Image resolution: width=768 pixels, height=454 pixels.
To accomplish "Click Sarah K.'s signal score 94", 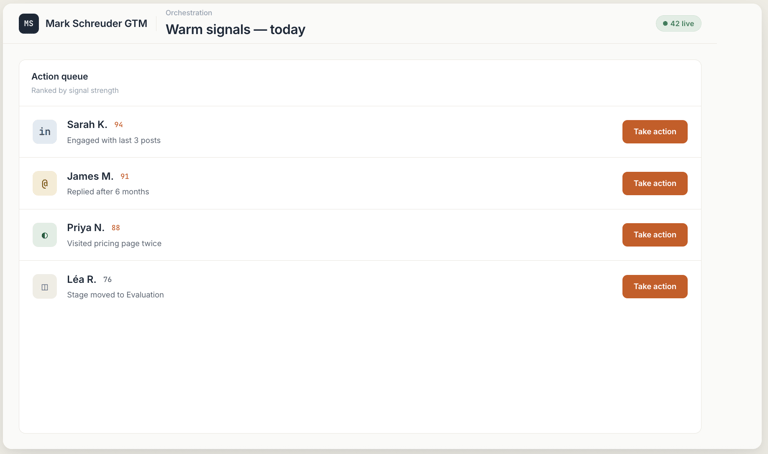I will 118,125.
